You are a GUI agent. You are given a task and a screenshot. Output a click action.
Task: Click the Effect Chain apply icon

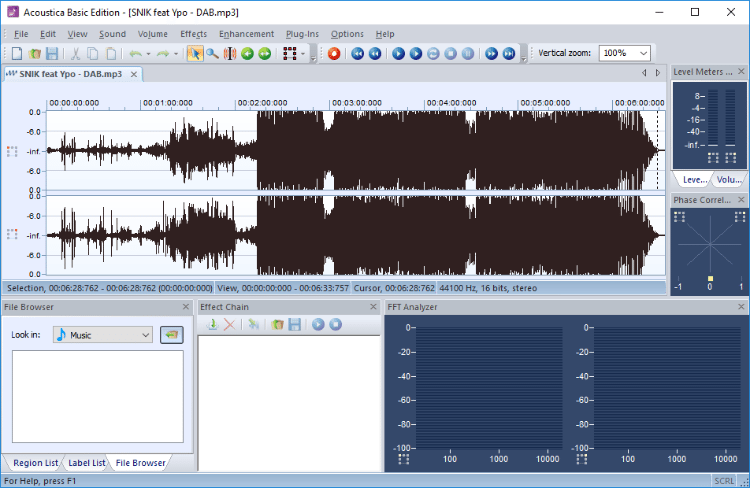tap(254, 324)
